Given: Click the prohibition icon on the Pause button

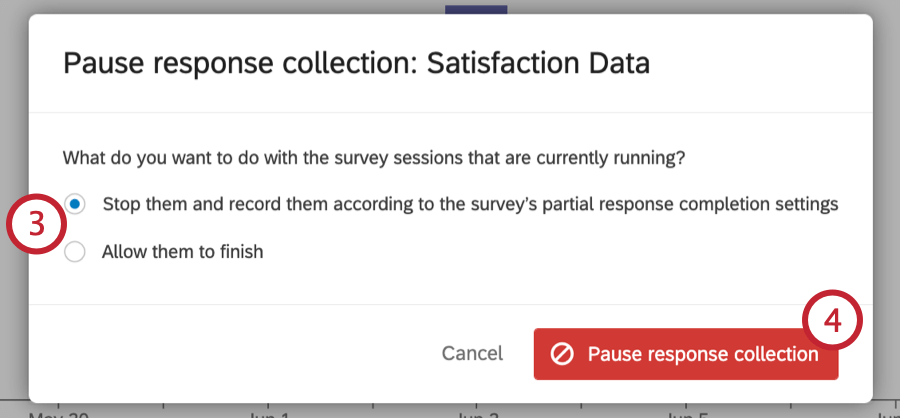Looking at the screenshot, I should (562, 354).
